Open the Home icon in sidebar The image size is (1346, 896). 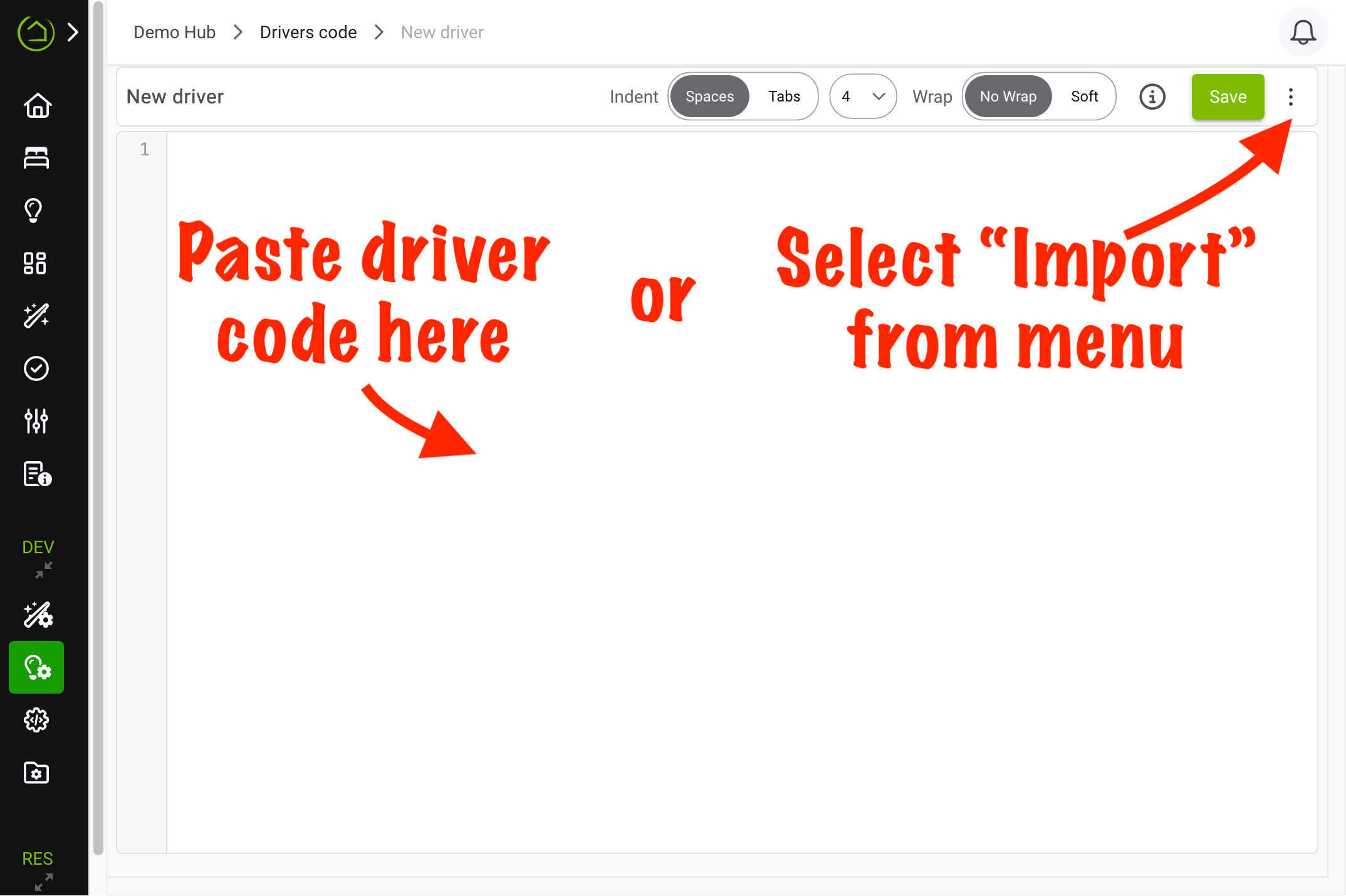(37, 105)
